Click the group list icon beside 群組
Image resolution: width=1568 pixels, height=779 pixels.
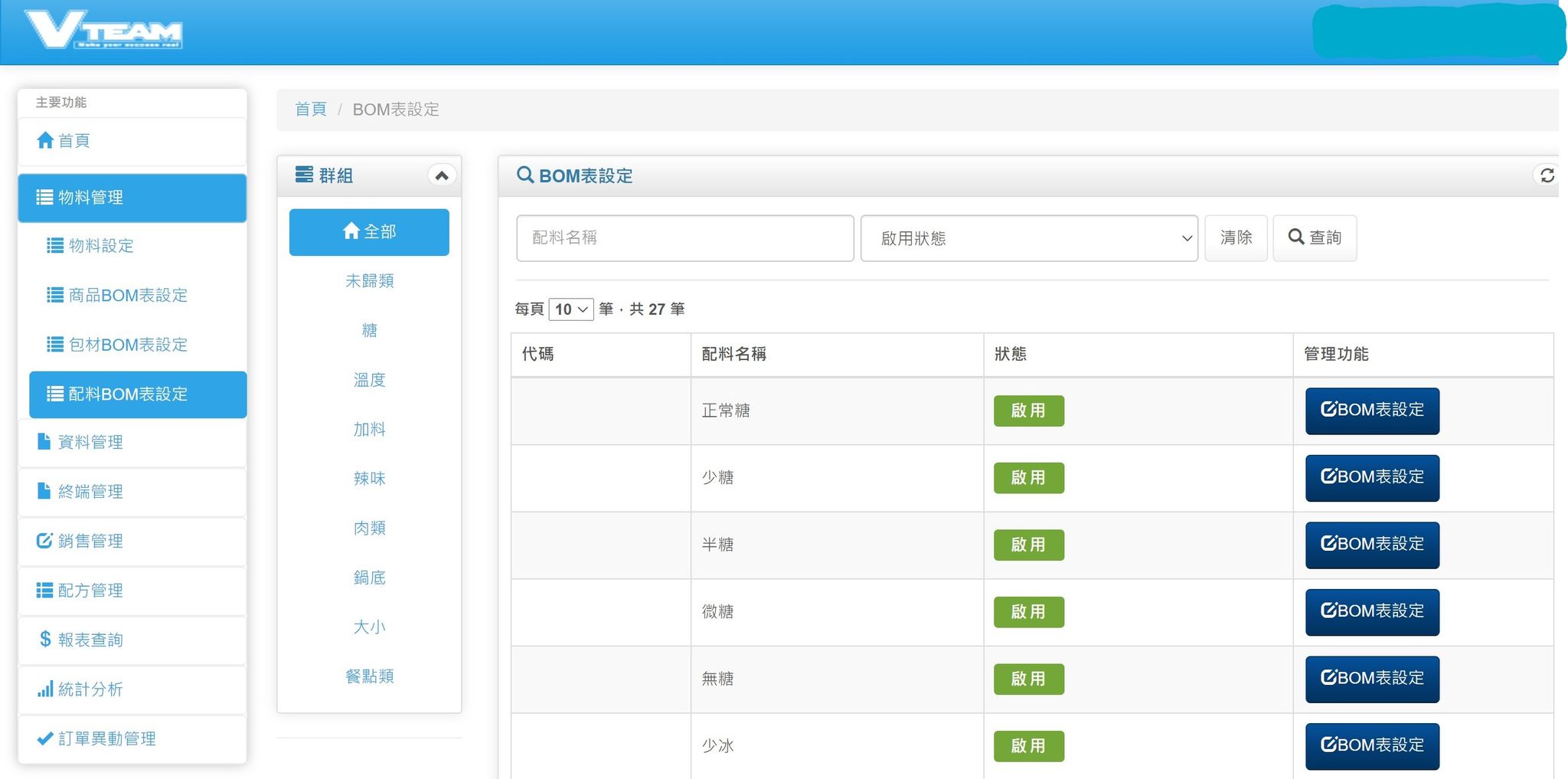tap(303, 175)
